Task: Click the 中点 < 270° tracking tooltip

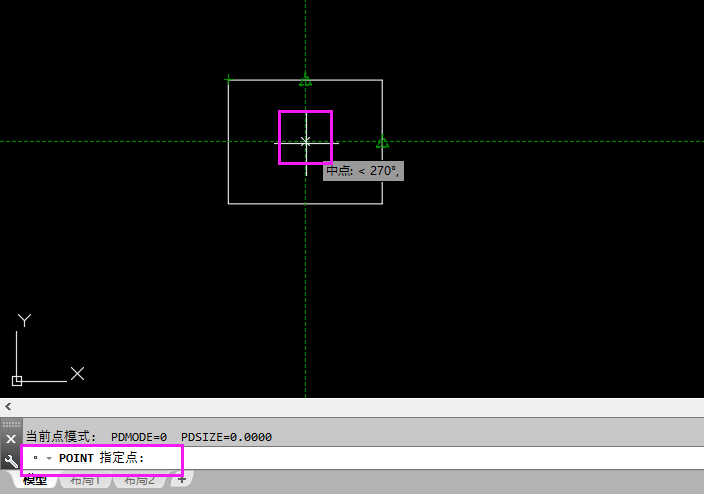Action: pyautogui.click(x=363, y=171)
